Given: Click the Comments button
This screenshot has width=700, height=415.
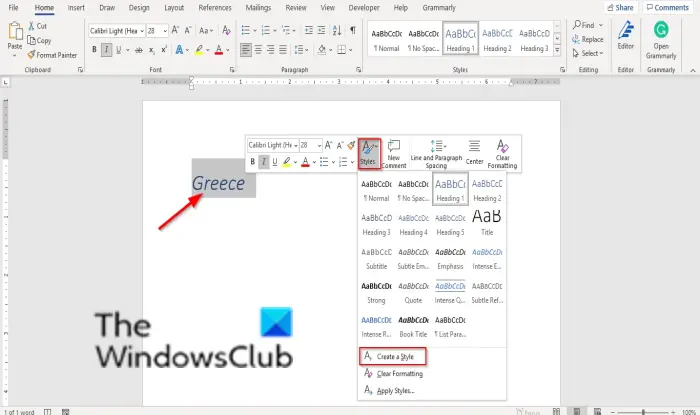Looking at the screenshot, I should (668, 8).
